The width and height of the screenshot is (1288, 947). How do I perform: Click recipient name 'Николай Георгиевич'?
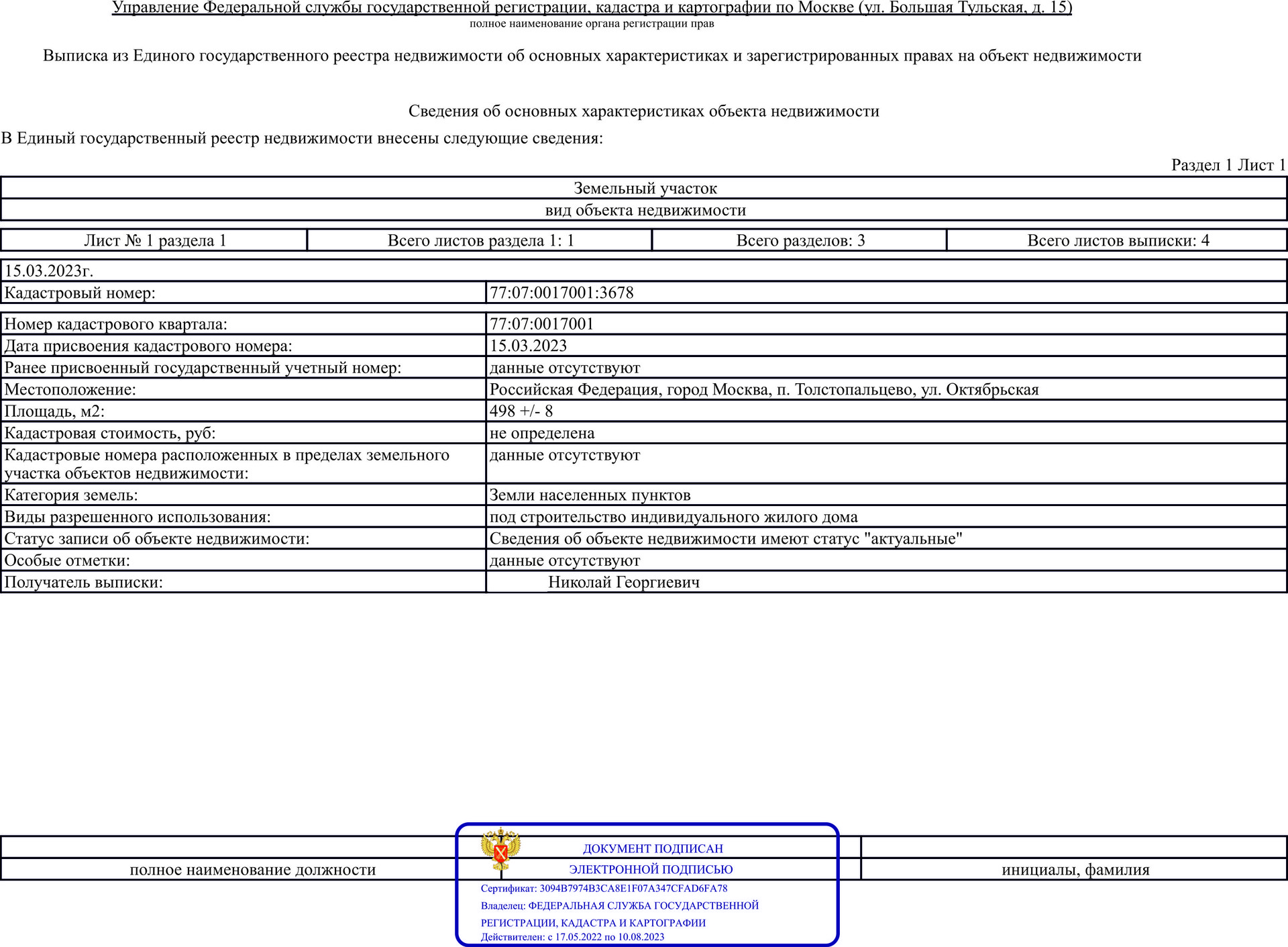tap(623, 583)
